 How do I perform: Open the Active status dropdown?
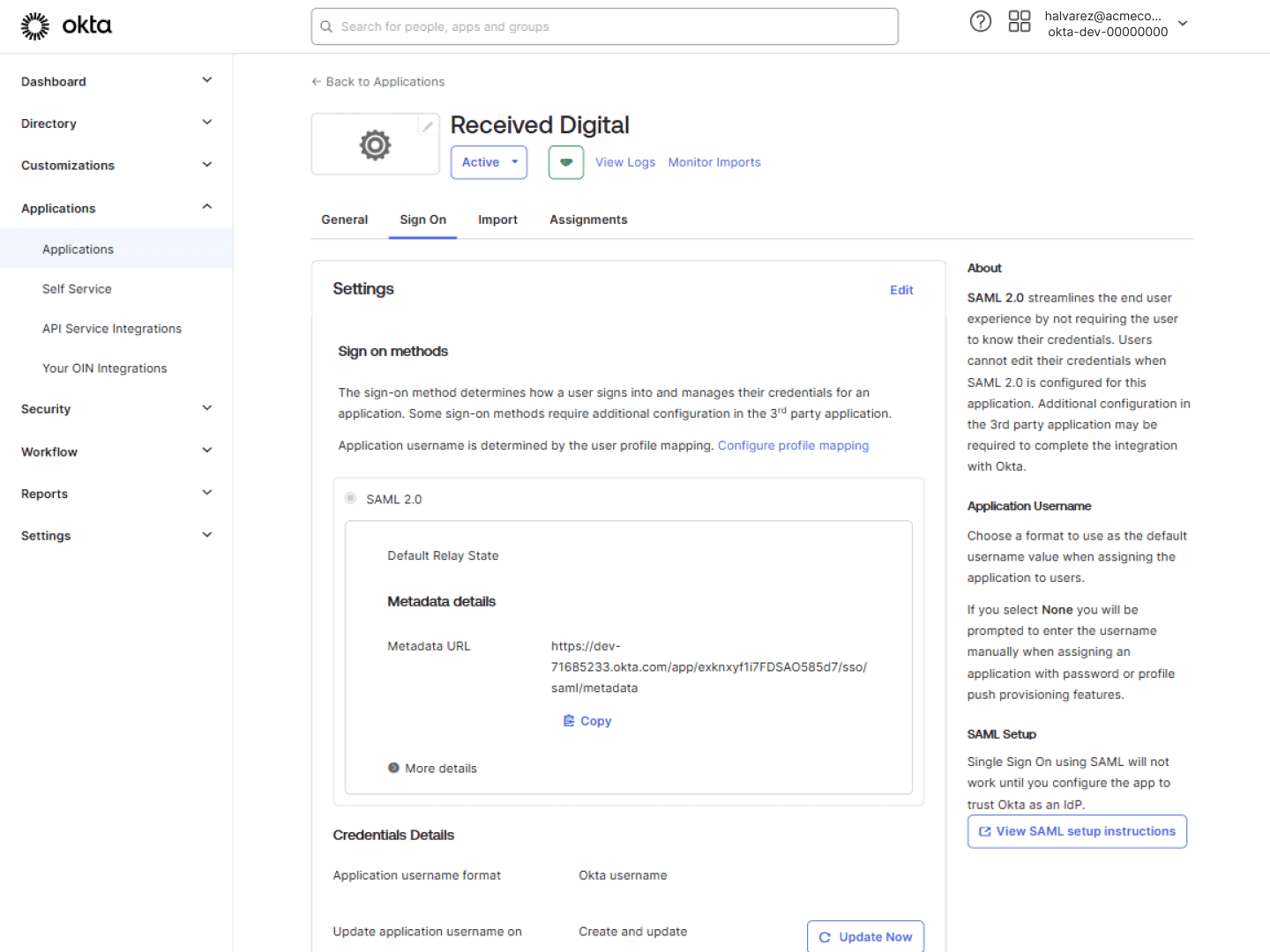(x=489, y=162)
